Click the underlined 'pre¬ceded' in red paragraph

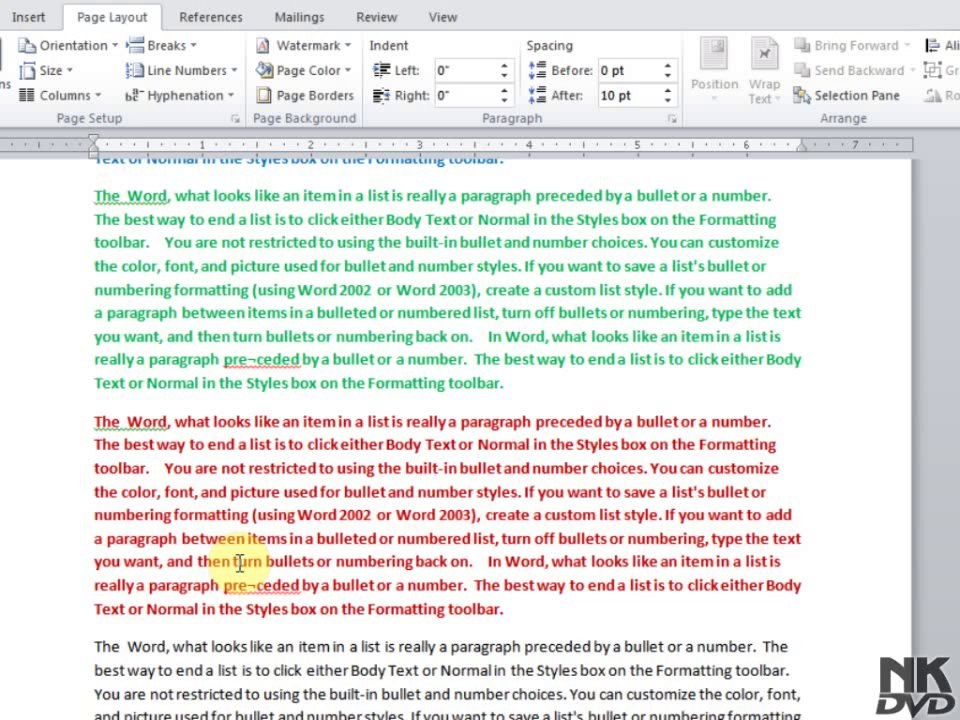point(262,585)
